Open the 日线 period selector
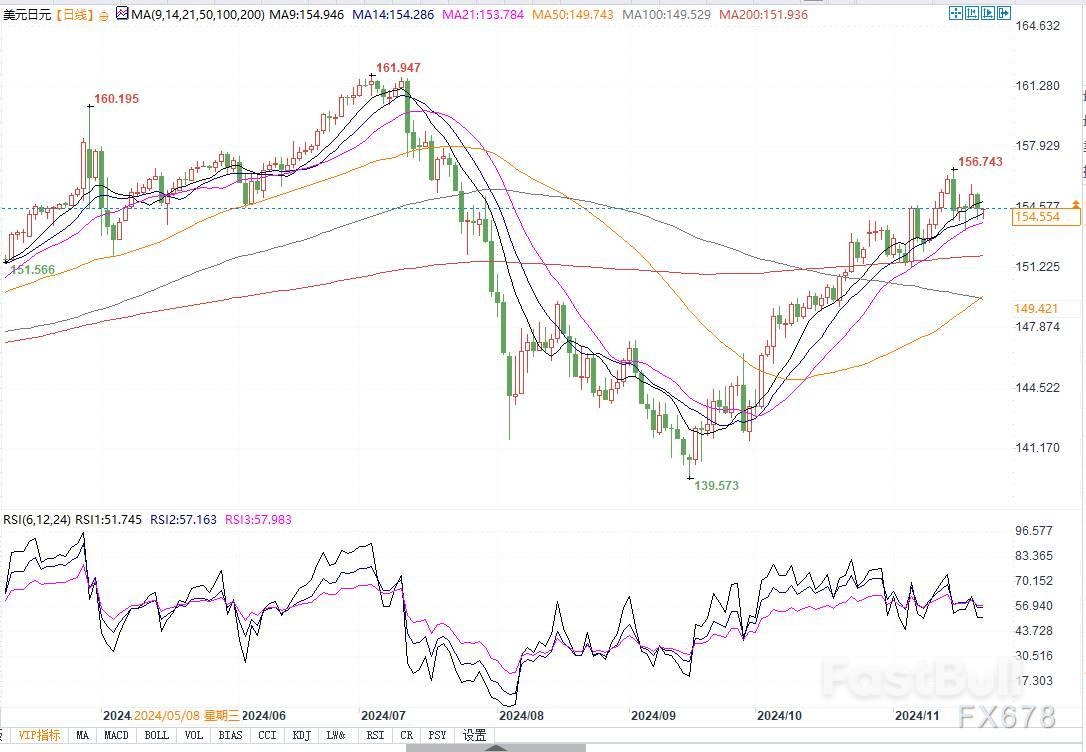The width and height of the screenshot is (1086, 752). [x=73, y=15]
